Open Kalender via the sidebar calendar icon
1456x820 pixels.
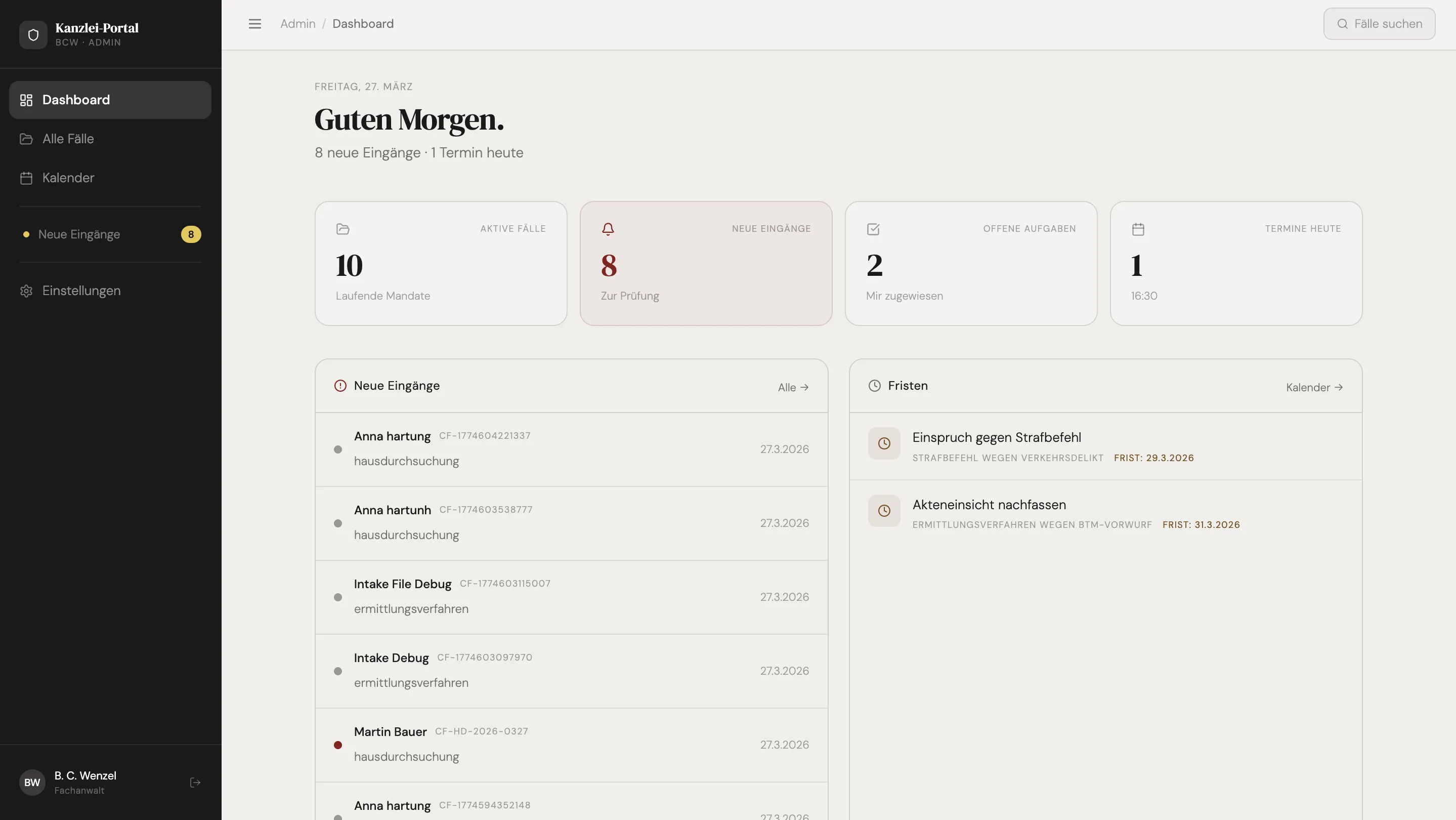[25, 178]
